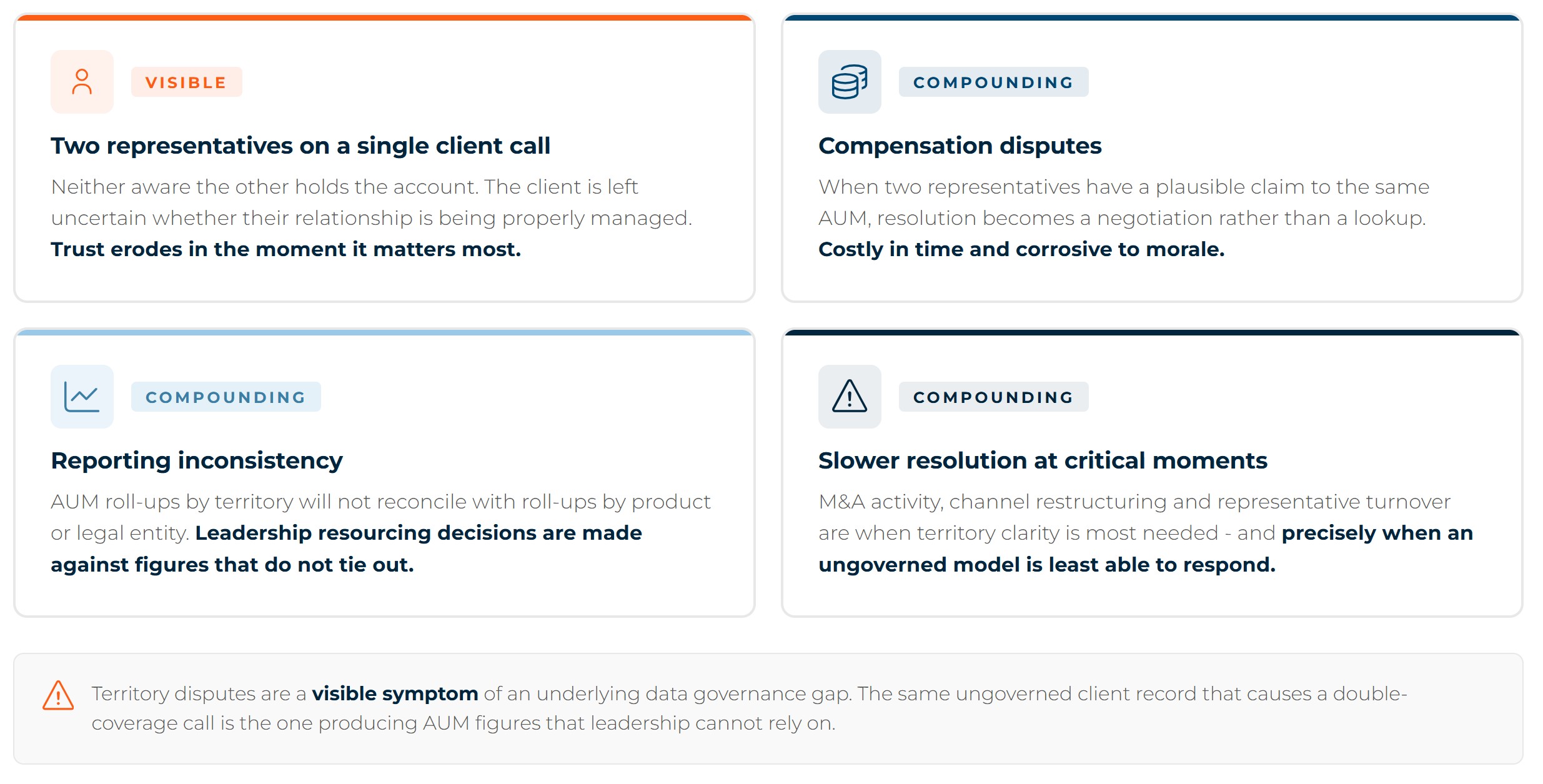Select the COMPOUNDING badge above Slower resolution

[993, 397]
